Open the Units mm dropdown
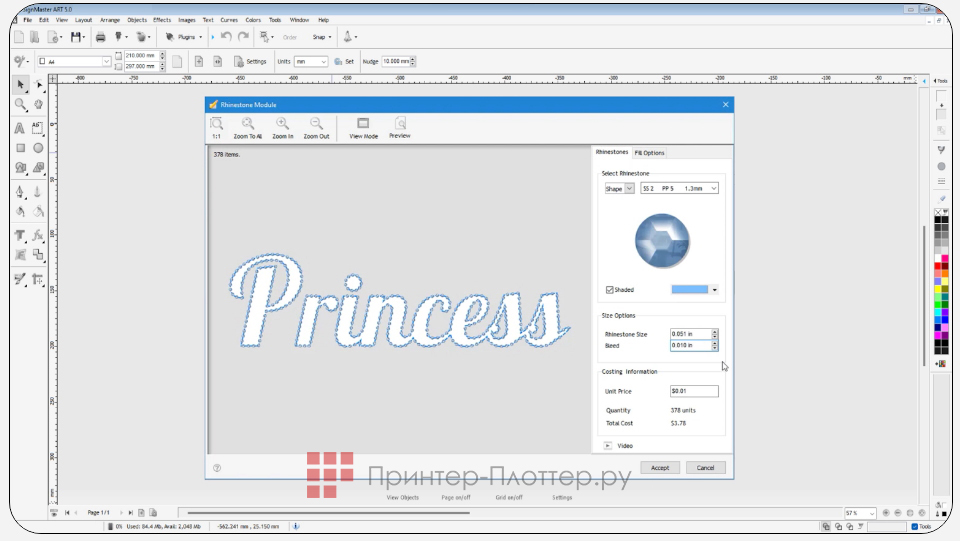This screenshot has width=960, height=541. tap(310, 61)
